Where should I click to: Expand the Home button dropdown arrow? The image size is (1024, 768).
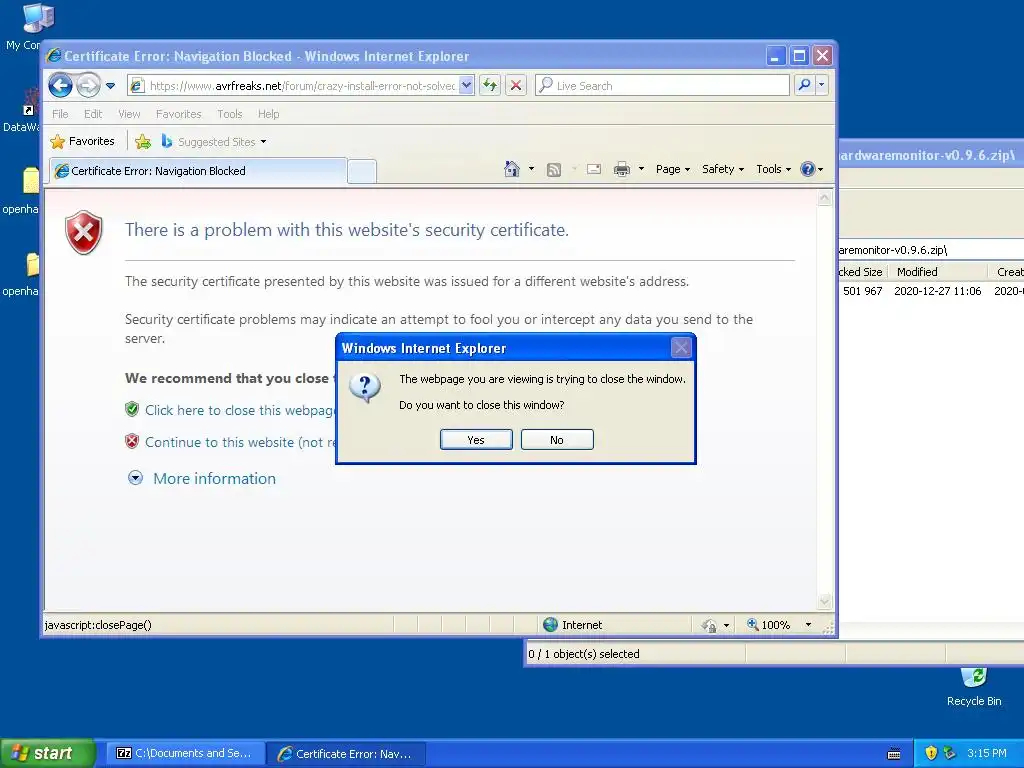tap(531, 169)
